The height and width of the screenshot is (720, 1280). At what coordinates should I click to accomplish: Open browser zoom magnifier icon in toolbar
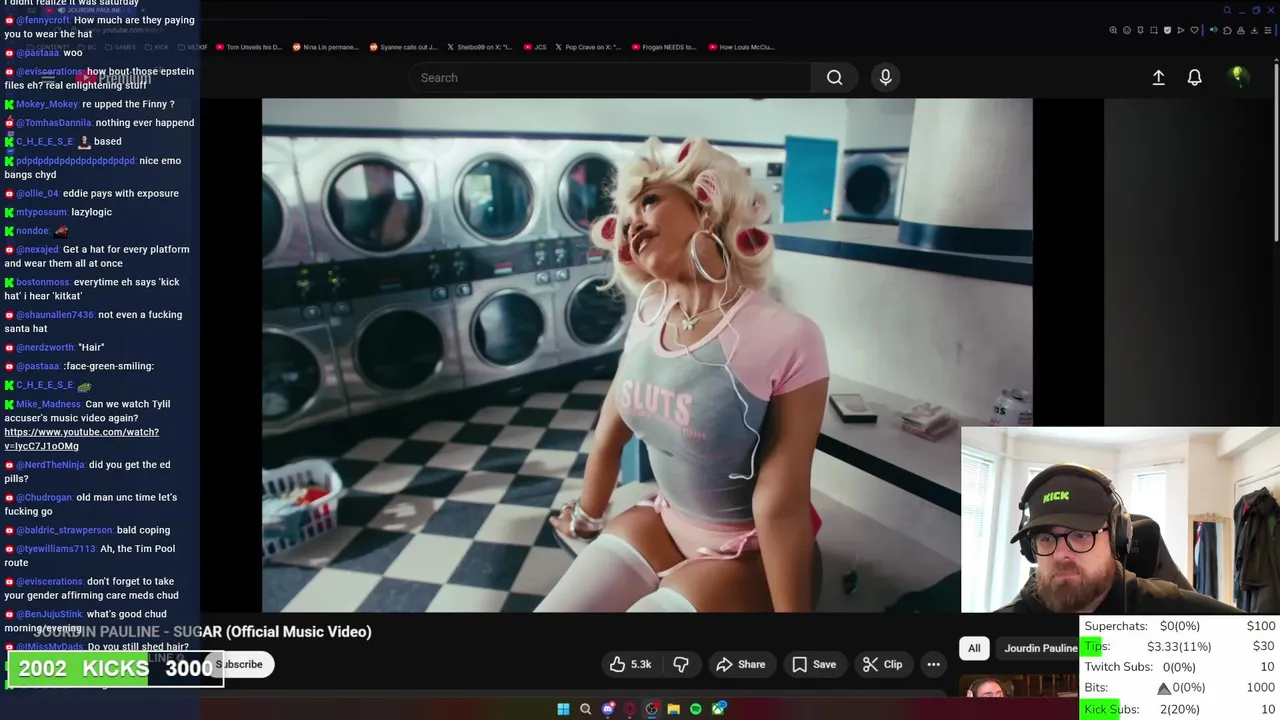pyautogui.click(x=1113, y=30)
